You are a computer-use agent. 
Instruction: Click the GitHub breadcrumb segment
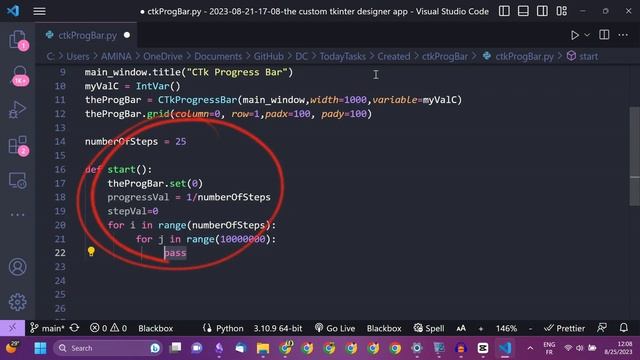click(268, 56)
